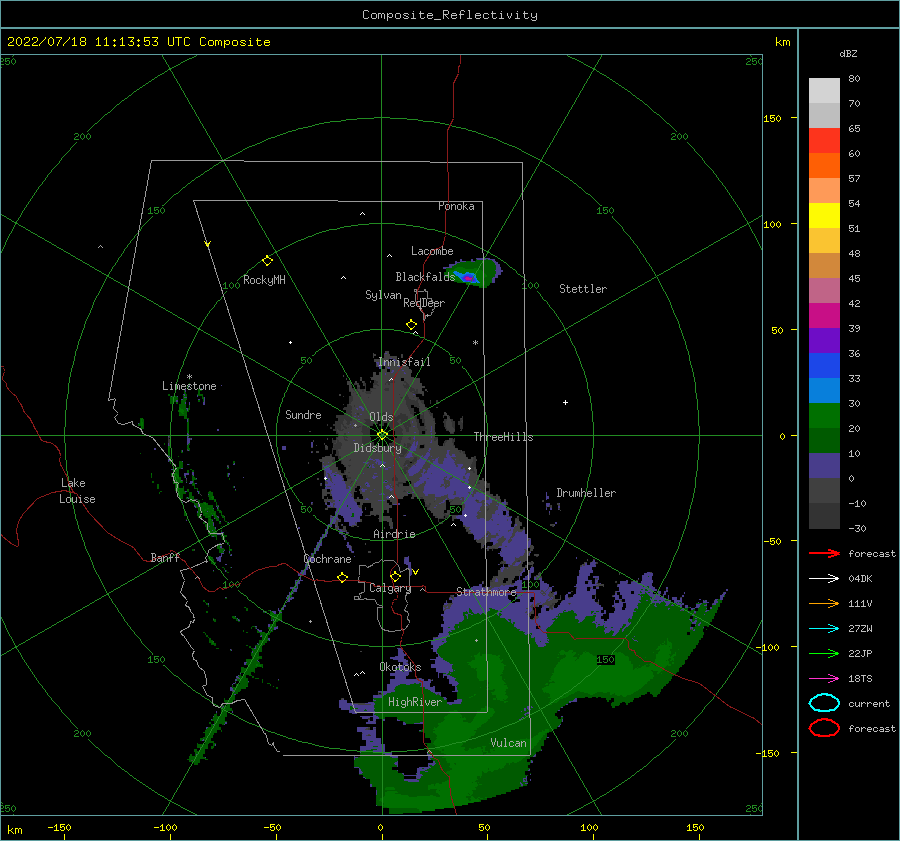Click the Lake Louise label
The width and height of the screenshot is (900, 841).
(x=77, y=491)
